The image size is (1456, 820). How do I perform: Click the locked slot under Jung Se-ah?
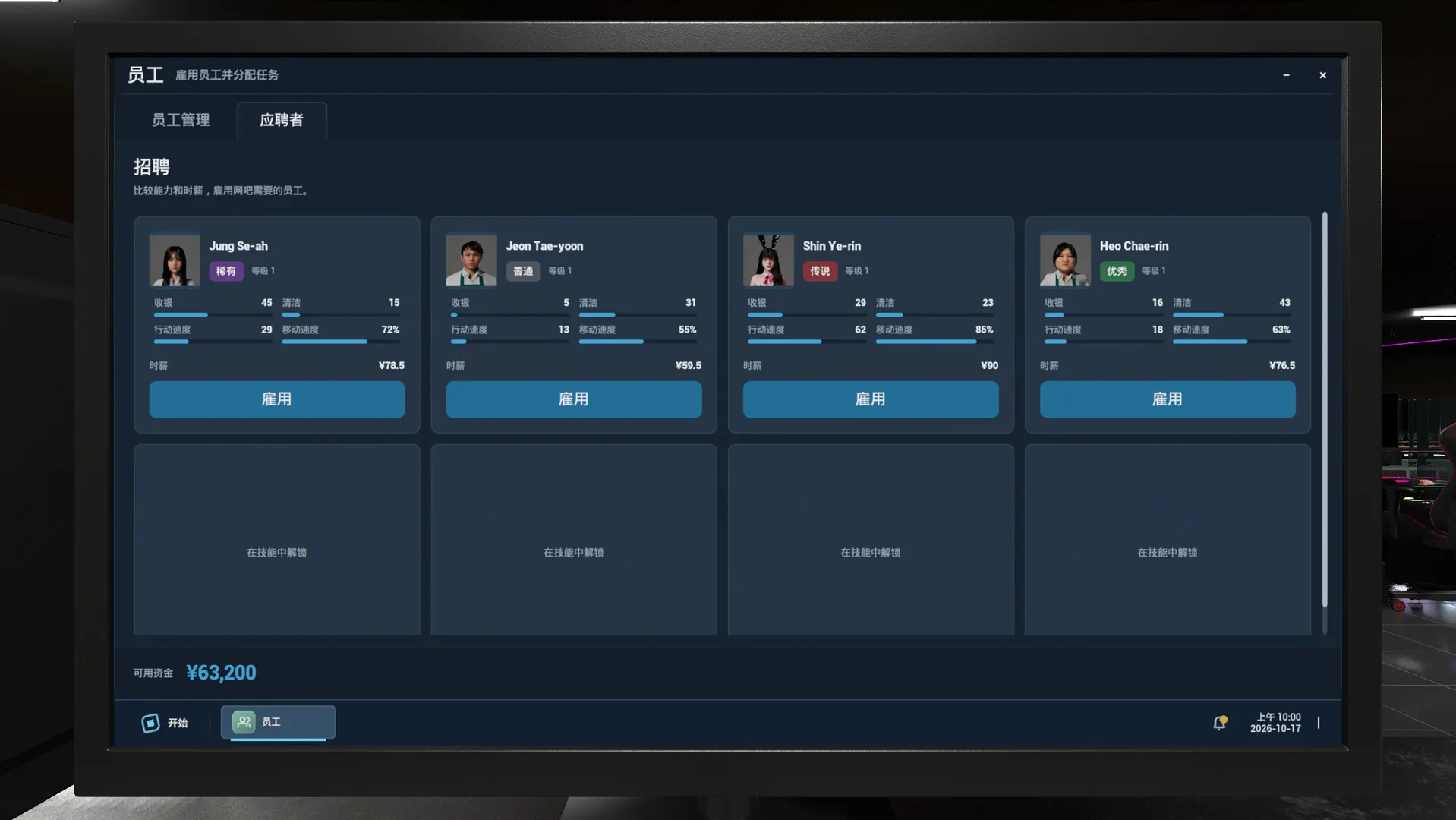click(x=277, y=540)
